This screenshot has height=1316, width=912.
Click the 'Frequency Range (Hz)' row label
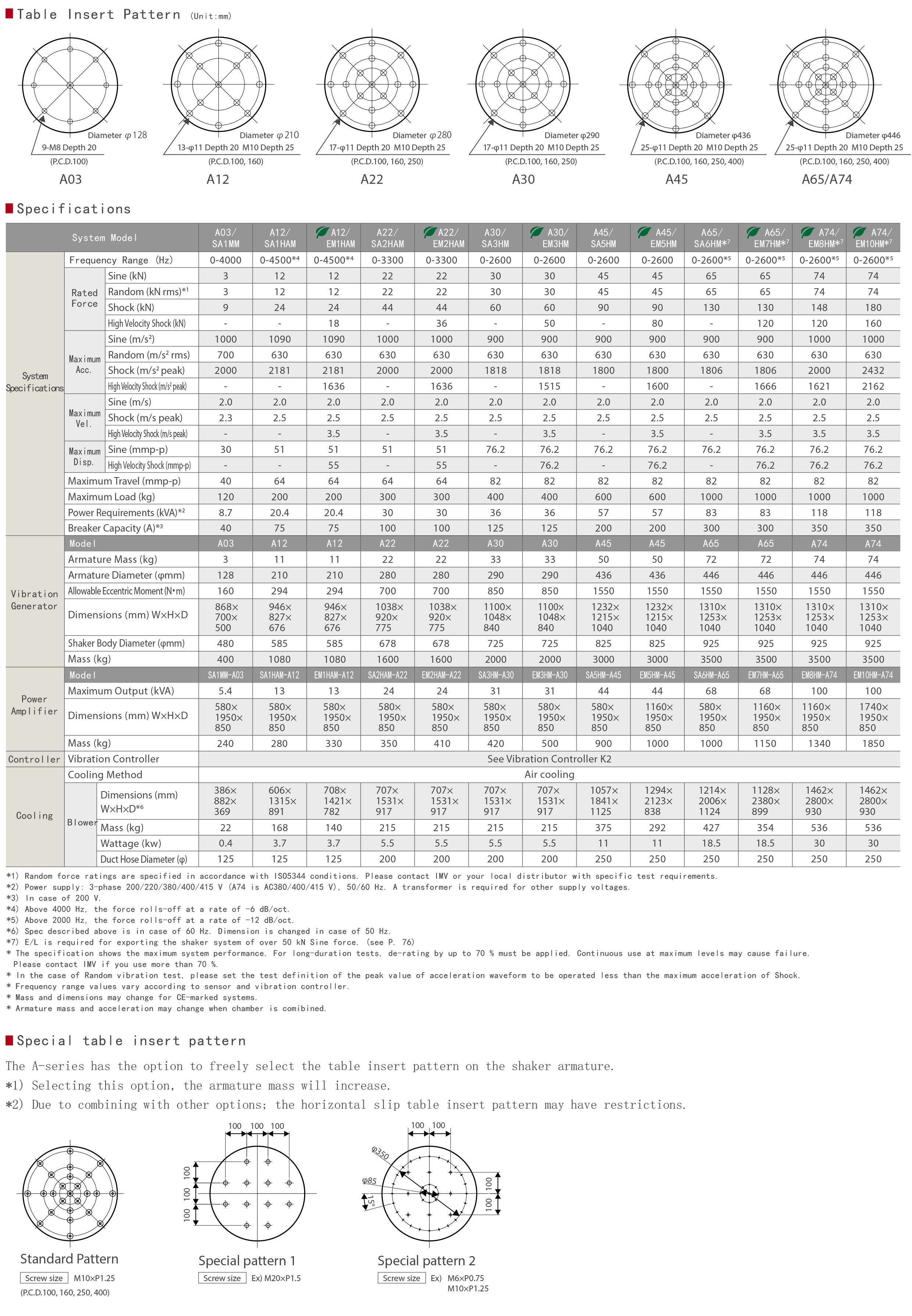(121, 260)
